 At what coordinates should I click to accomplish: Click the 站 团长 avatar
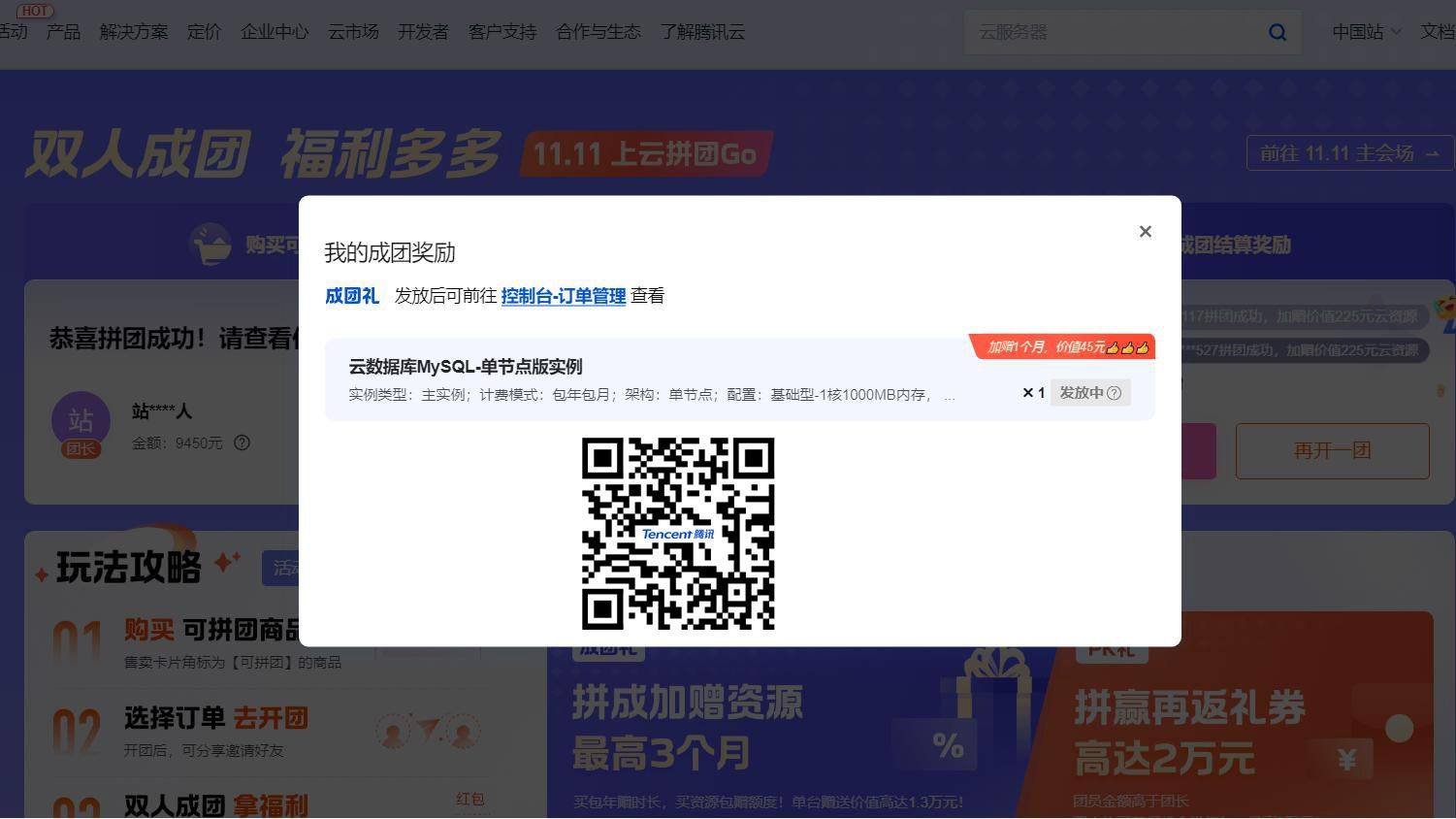point(81,424)
